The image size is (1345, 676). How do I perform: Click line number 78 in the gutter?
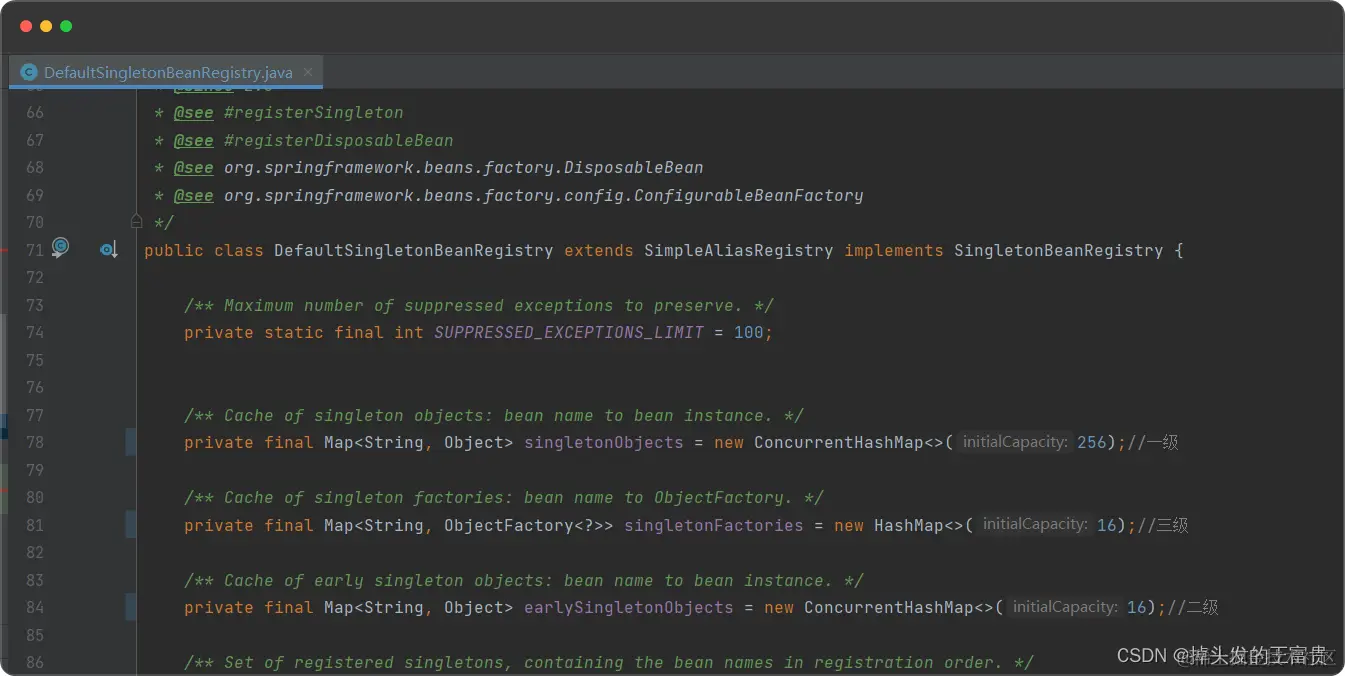[35, 442]
